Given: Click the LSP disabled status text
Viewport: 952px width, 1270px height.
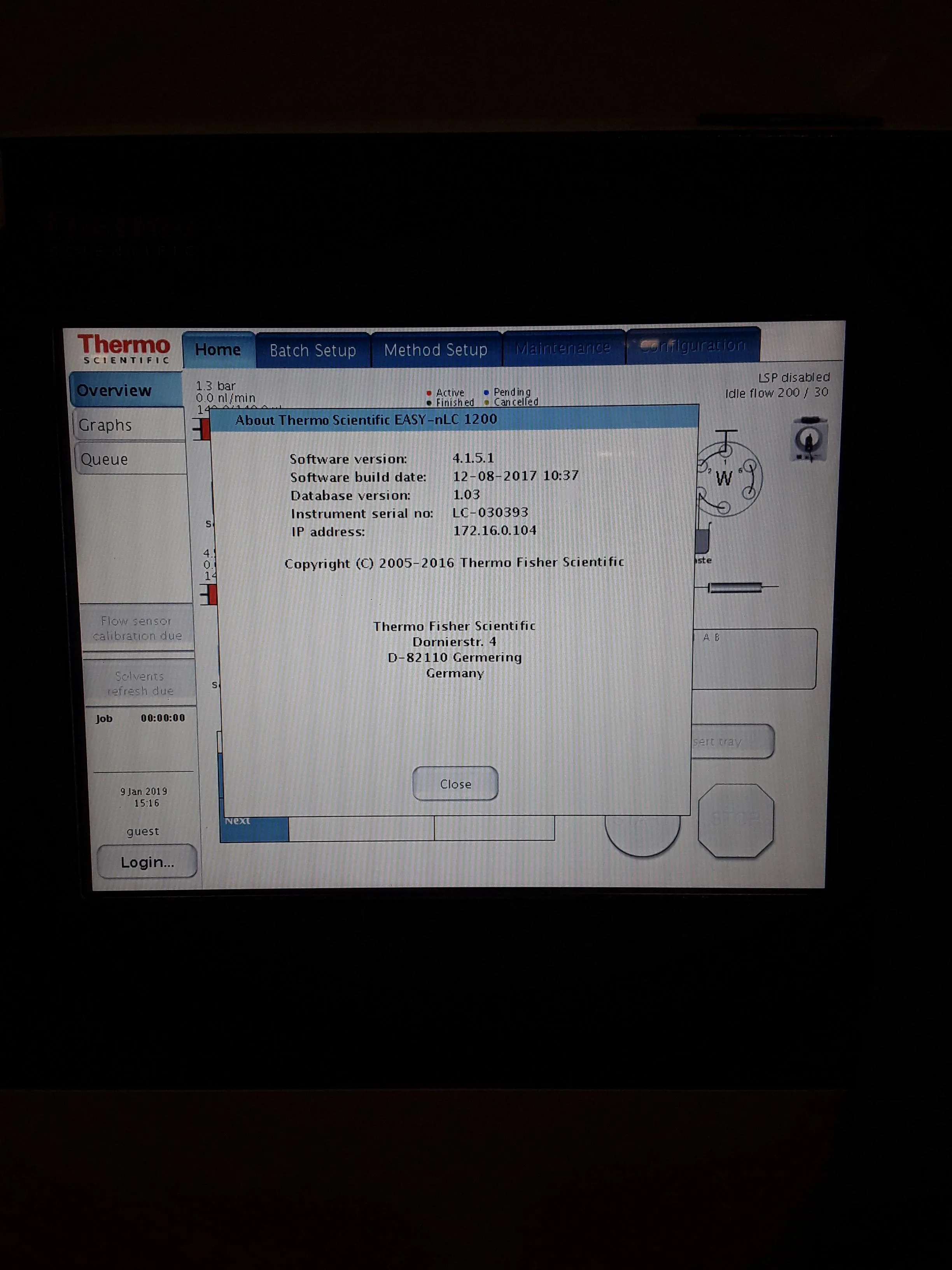Looking at the screenshot, I should pos(794,377).
